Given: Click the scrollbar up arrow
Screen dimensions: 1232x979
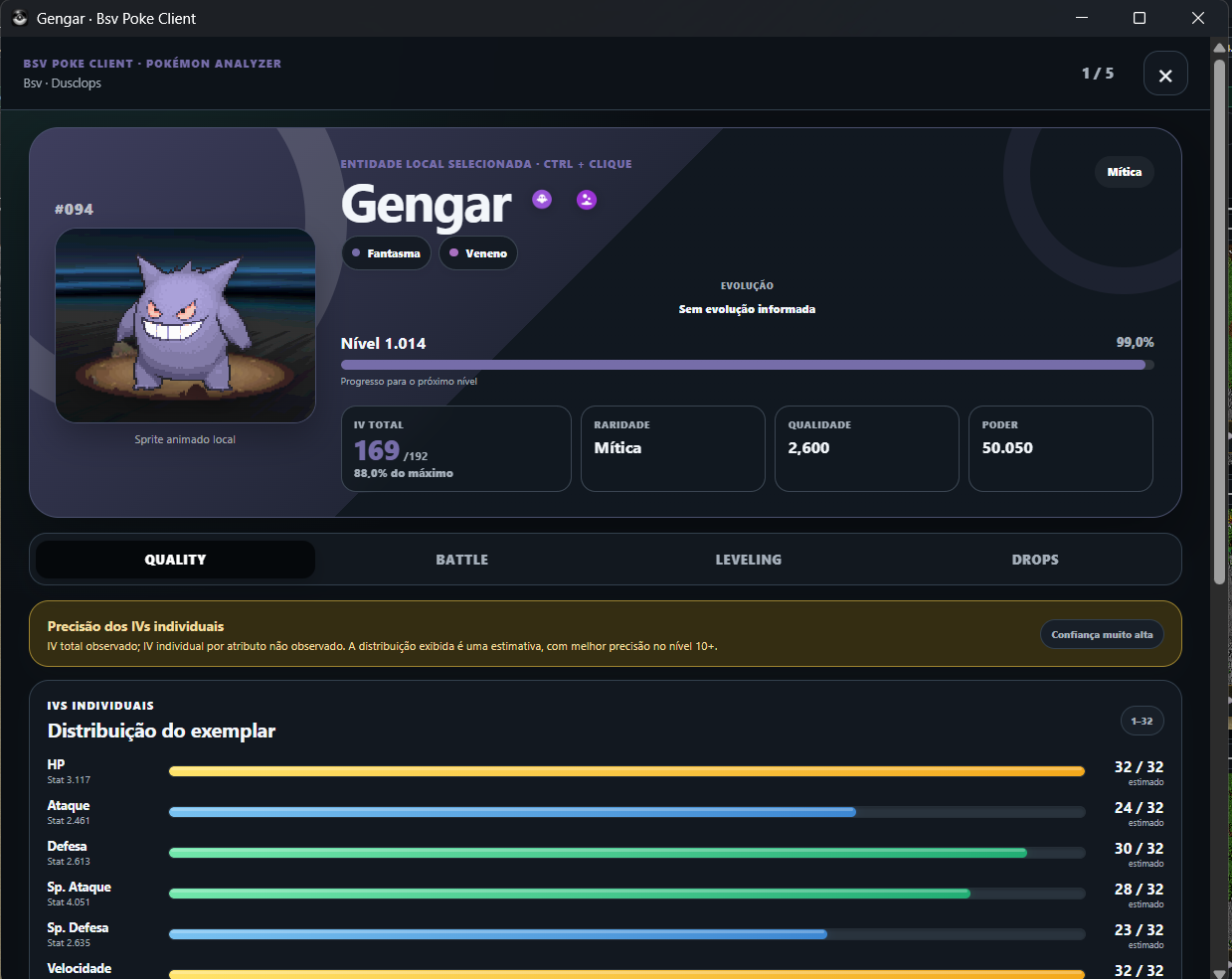Looking at the screenshot, I should coord(1219,46).
